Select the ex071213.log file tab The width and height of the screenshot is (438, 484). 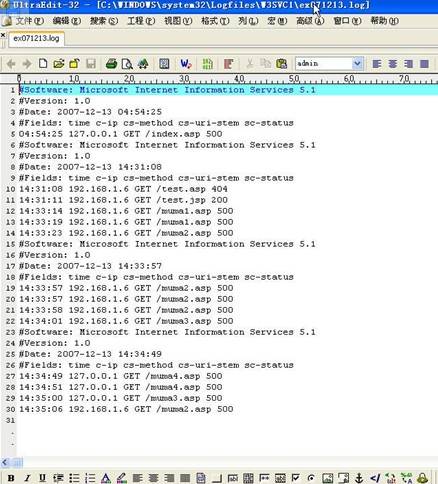pyautogui.click(x=36, y=38)
